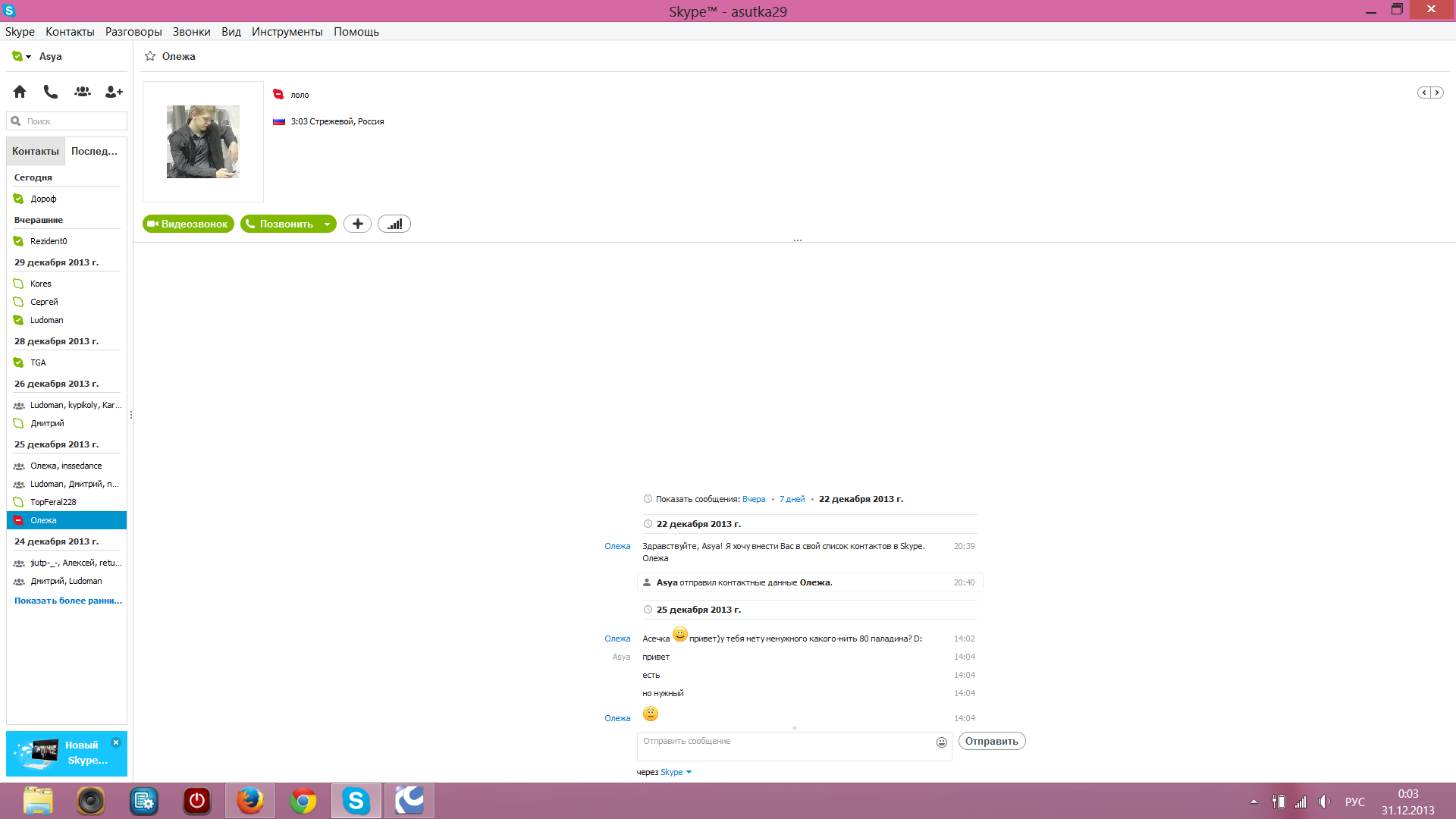
Task: Open the Skype Home icon
Action: pos(20,92)
